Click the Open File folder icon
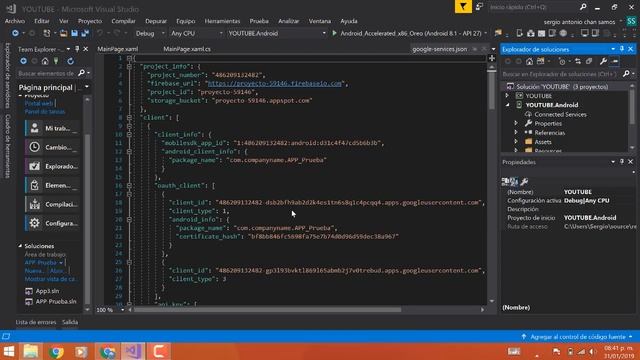640x360 pixels. pyautogui.click(x=63, y=33)
